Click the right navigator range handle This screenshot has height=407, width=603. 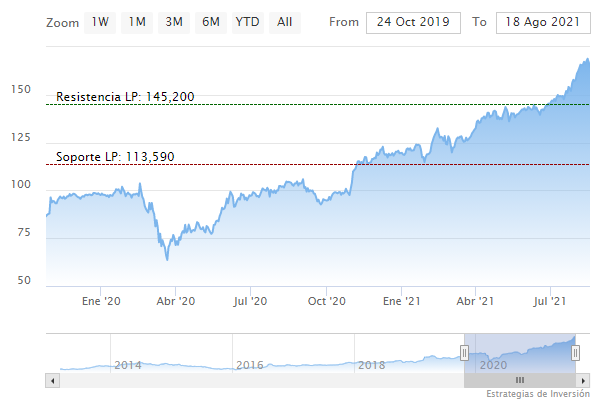point(577,352)
